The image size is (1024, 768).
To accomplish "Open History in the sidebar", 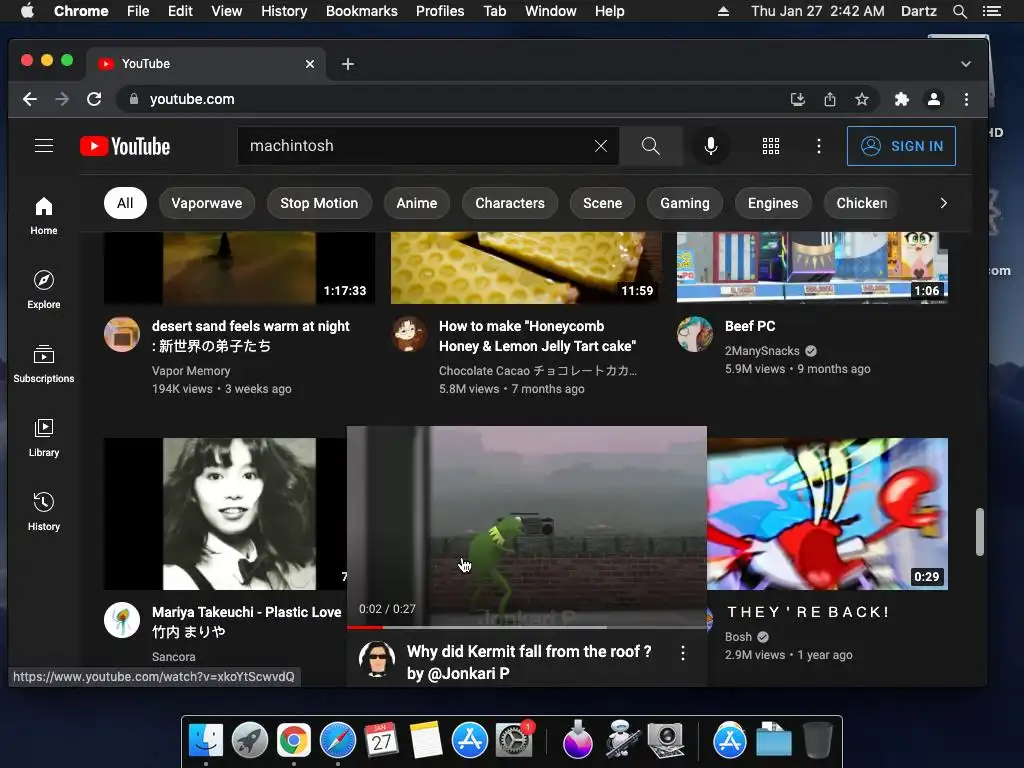I will coord(44,511).
